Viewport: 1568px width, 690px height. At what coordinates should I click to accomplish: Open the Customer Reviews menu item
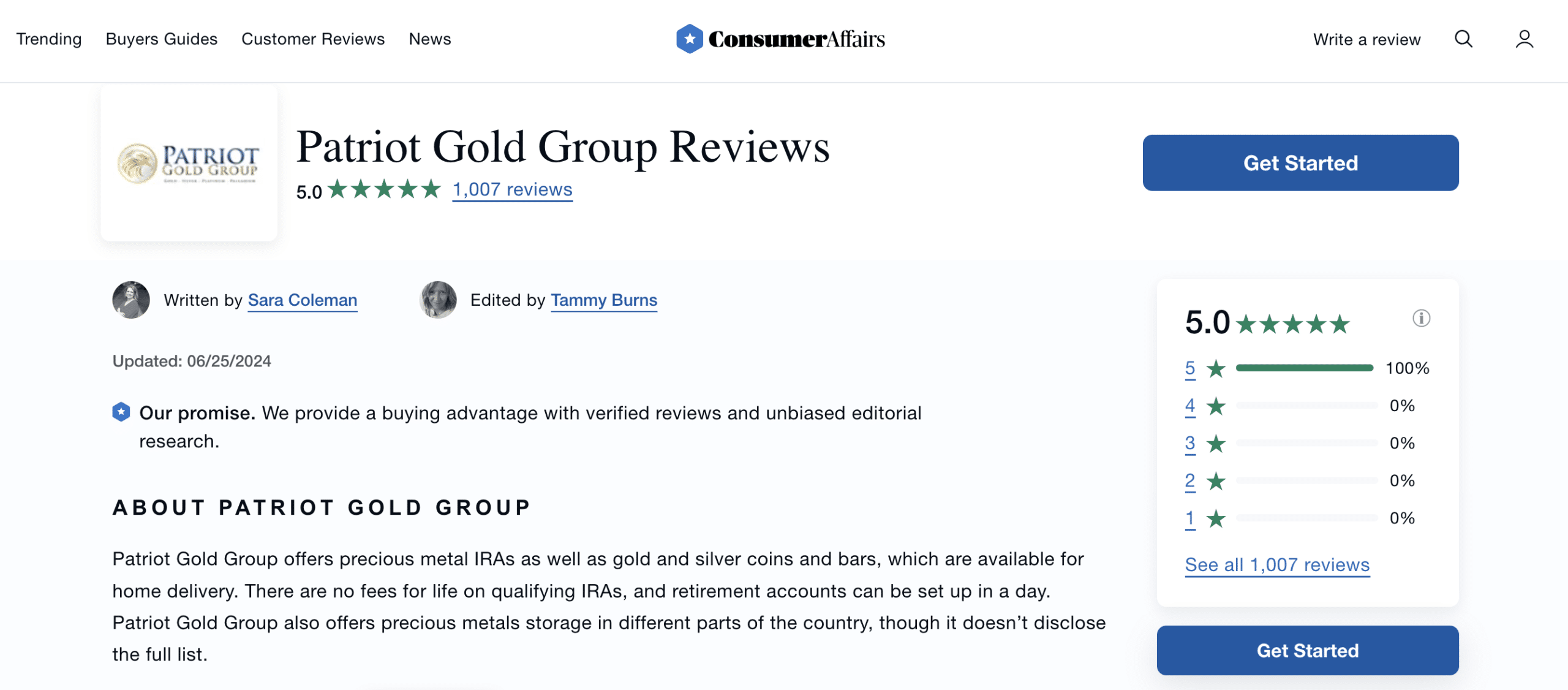click(312, 39)
